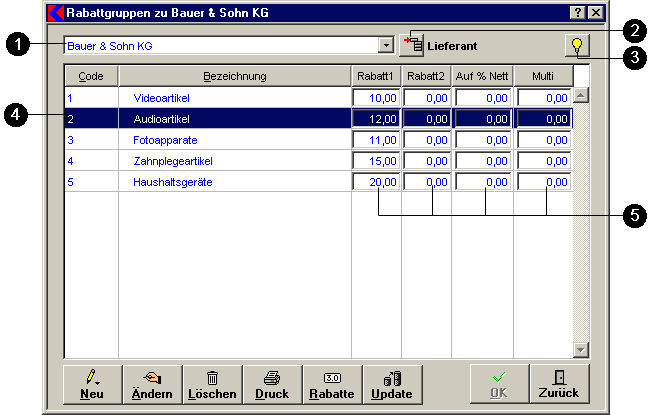This screenshot has height=415, width=652.
Task: Open Rabatte discount settings button
Action: [x=332, y=383]
